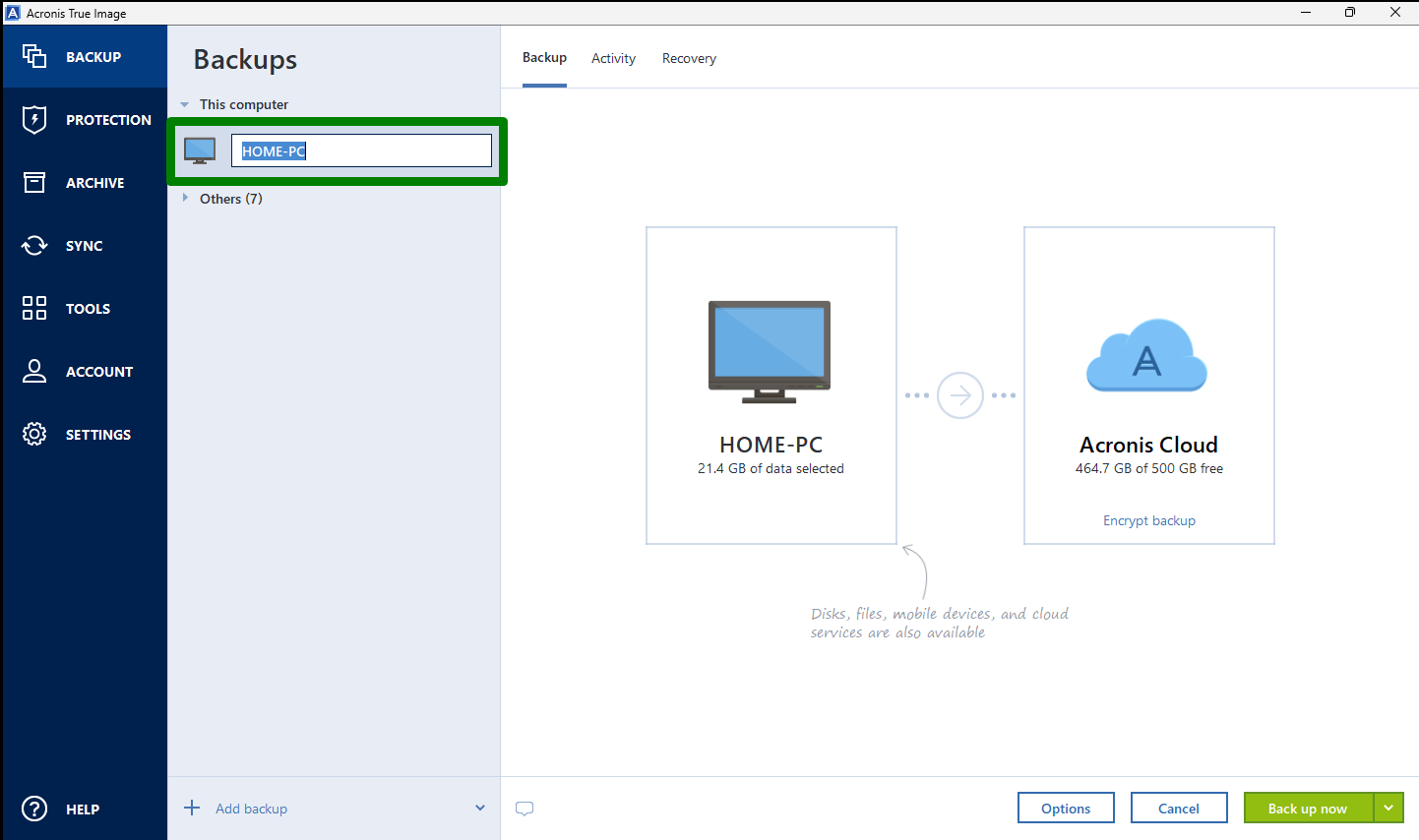Switch to the Recovery tab
The width and height of the screenshot is (1419, 840).
click(689, 58)
